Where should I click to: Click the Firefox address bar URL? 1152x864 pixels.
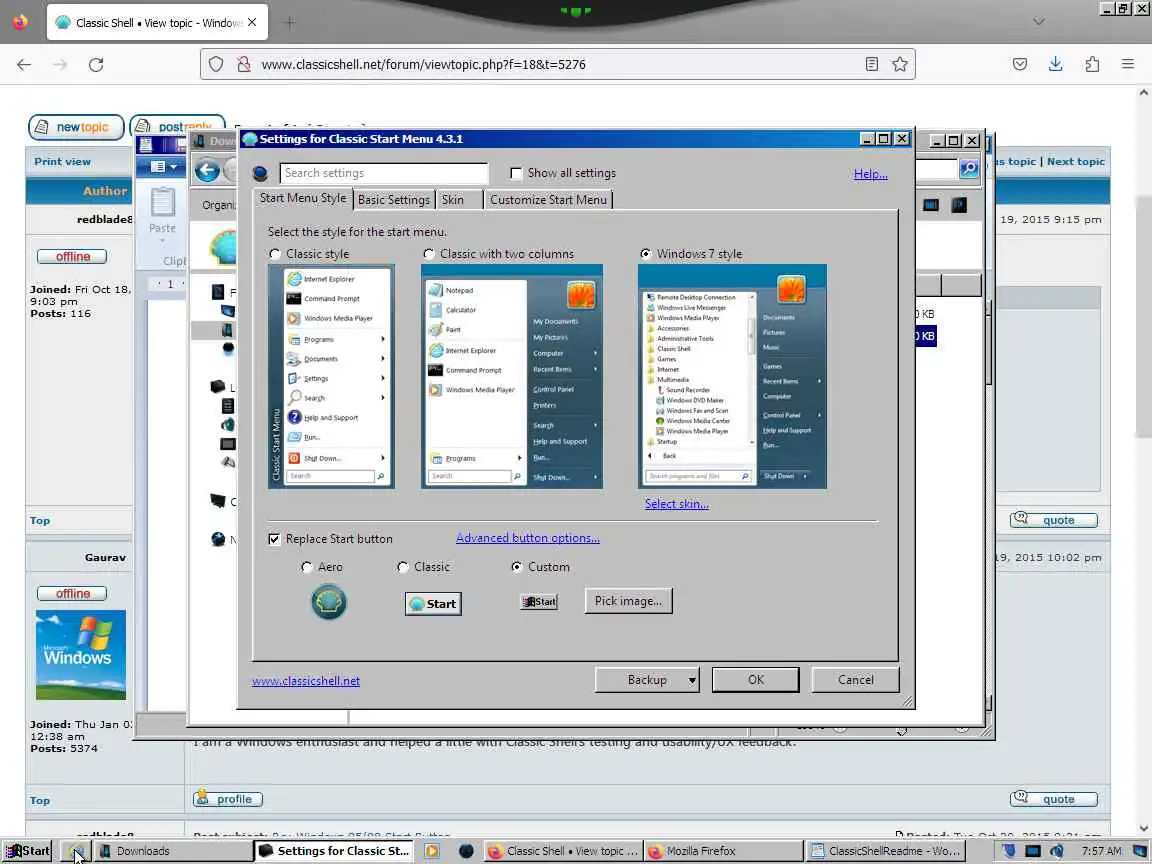[423, 65]
